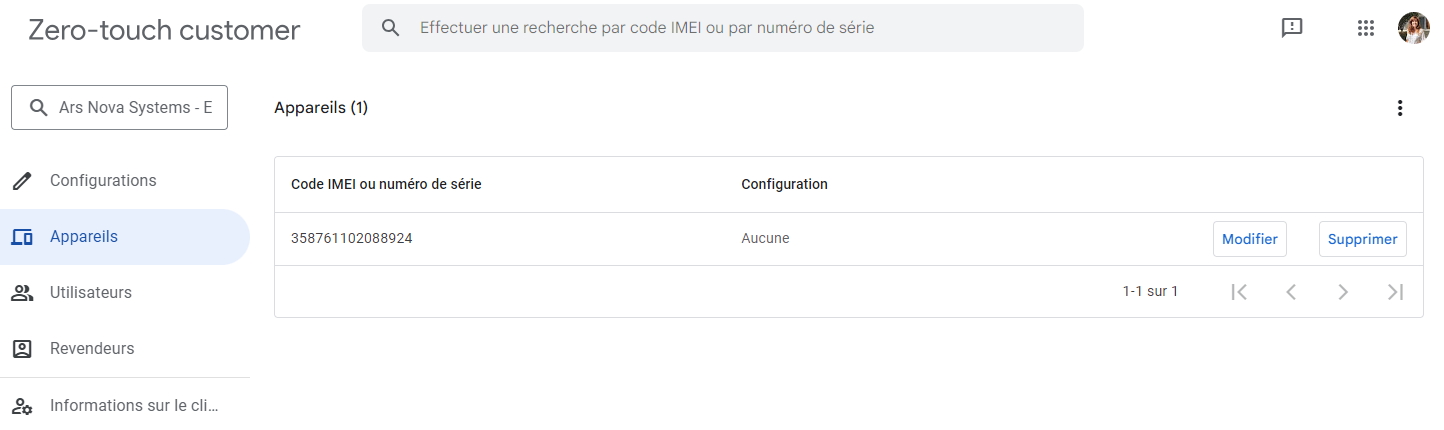Click the Modifier button for the device
Image resolution: width=1444 pixels, height=430 pixels.
(x=1250, y=239)
